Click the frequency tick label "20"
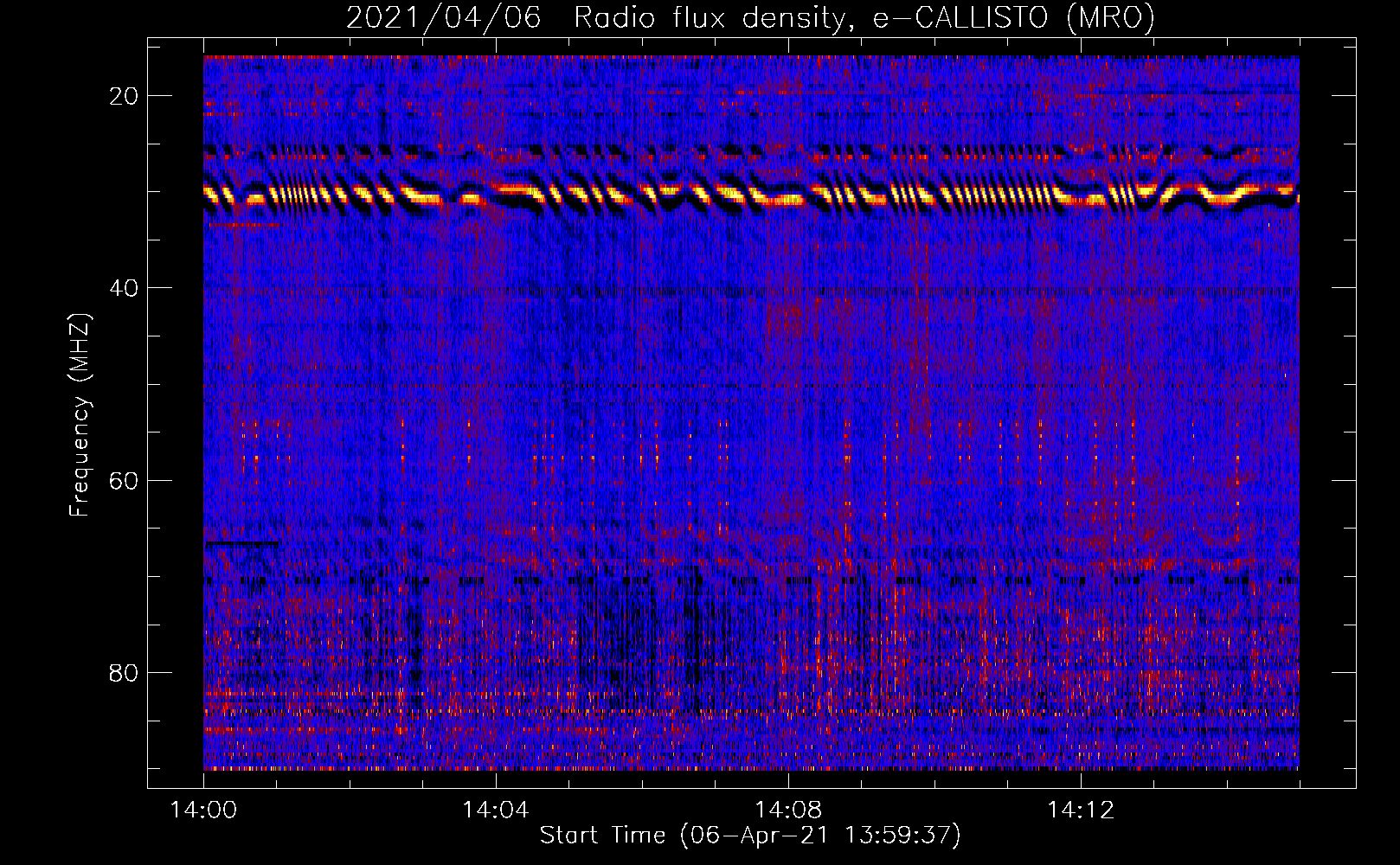 click(x=124, y=96)
